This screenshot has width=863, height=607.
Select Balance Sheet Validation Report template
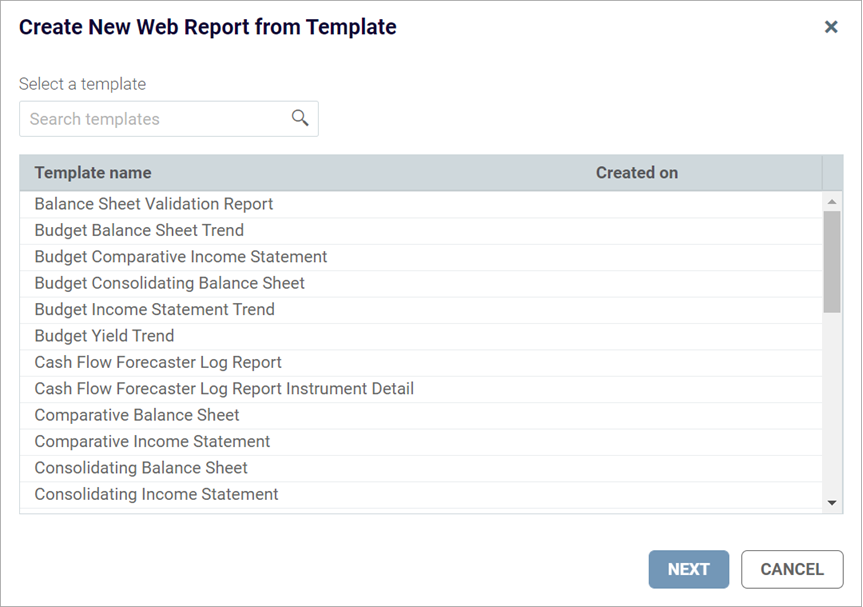pyautogui.click(x=154, y=204)
